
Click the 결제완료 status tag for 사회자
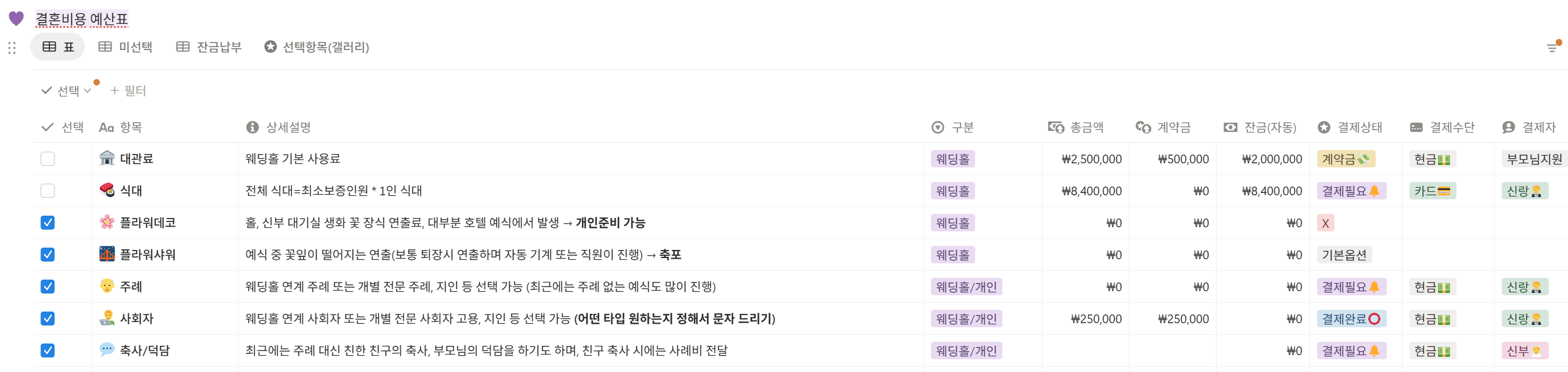pos(1351,319)
